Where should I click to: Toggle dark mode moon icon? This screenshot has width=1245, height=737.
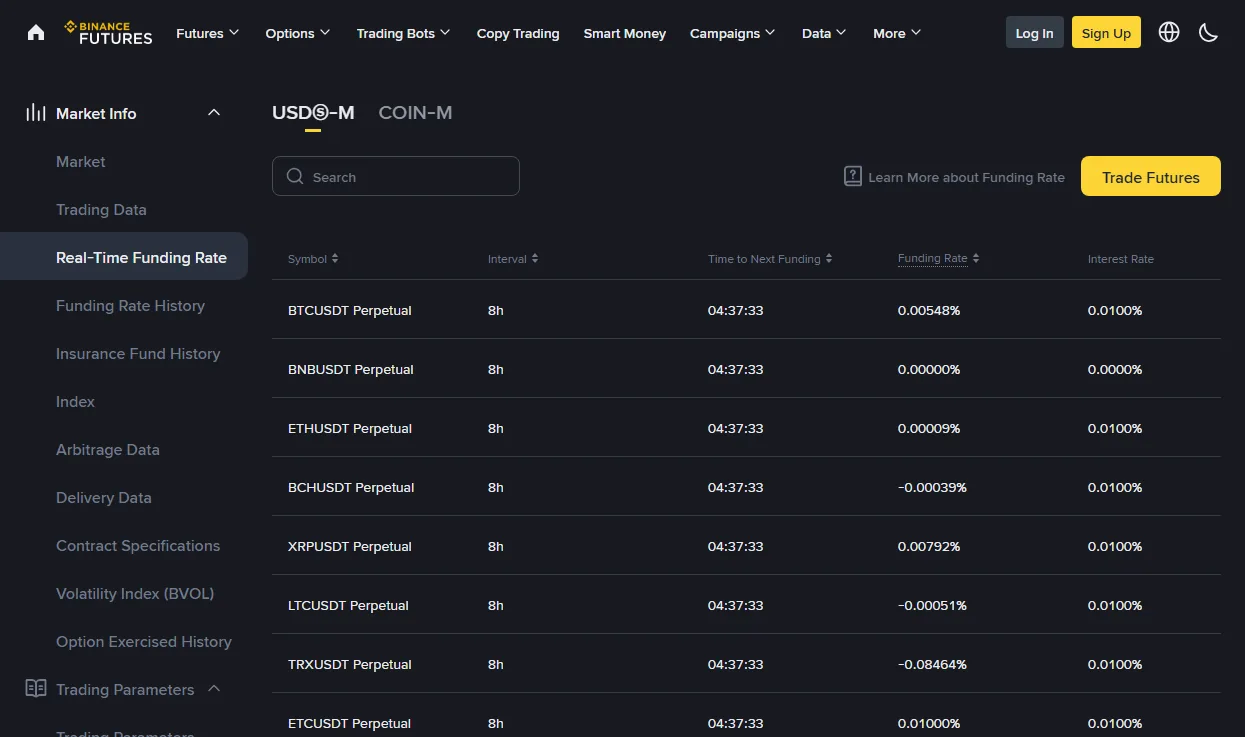[x=1208, y=32]
